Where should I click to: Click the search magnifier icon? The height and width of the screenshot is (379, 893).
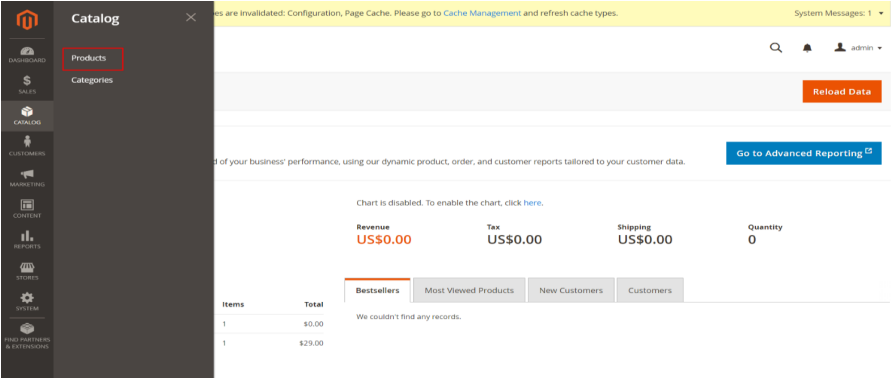click(x=776, y=48)
